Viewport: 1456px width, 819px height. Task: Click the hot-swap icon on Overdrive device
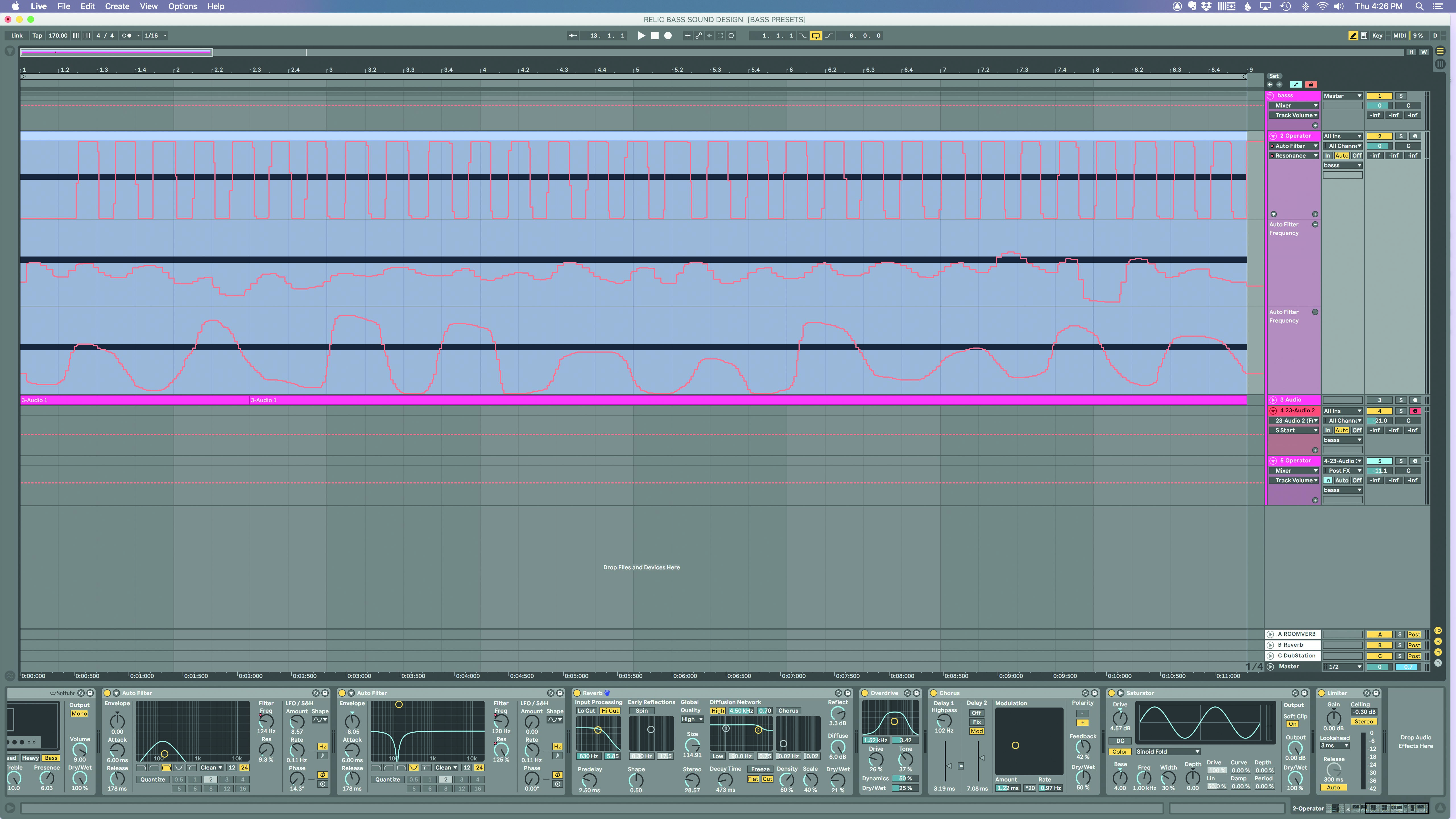coord(907,693)
